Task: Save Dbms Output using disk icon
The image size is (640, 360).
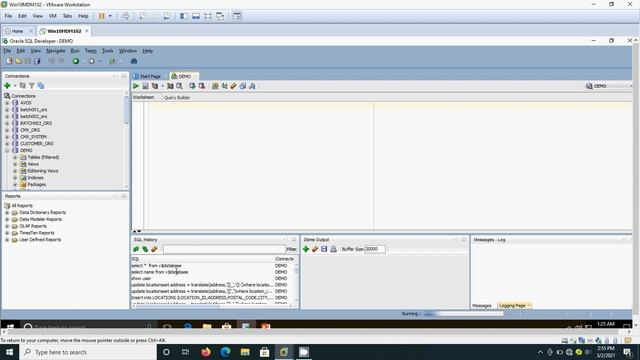Action: [x=324, y=249]
